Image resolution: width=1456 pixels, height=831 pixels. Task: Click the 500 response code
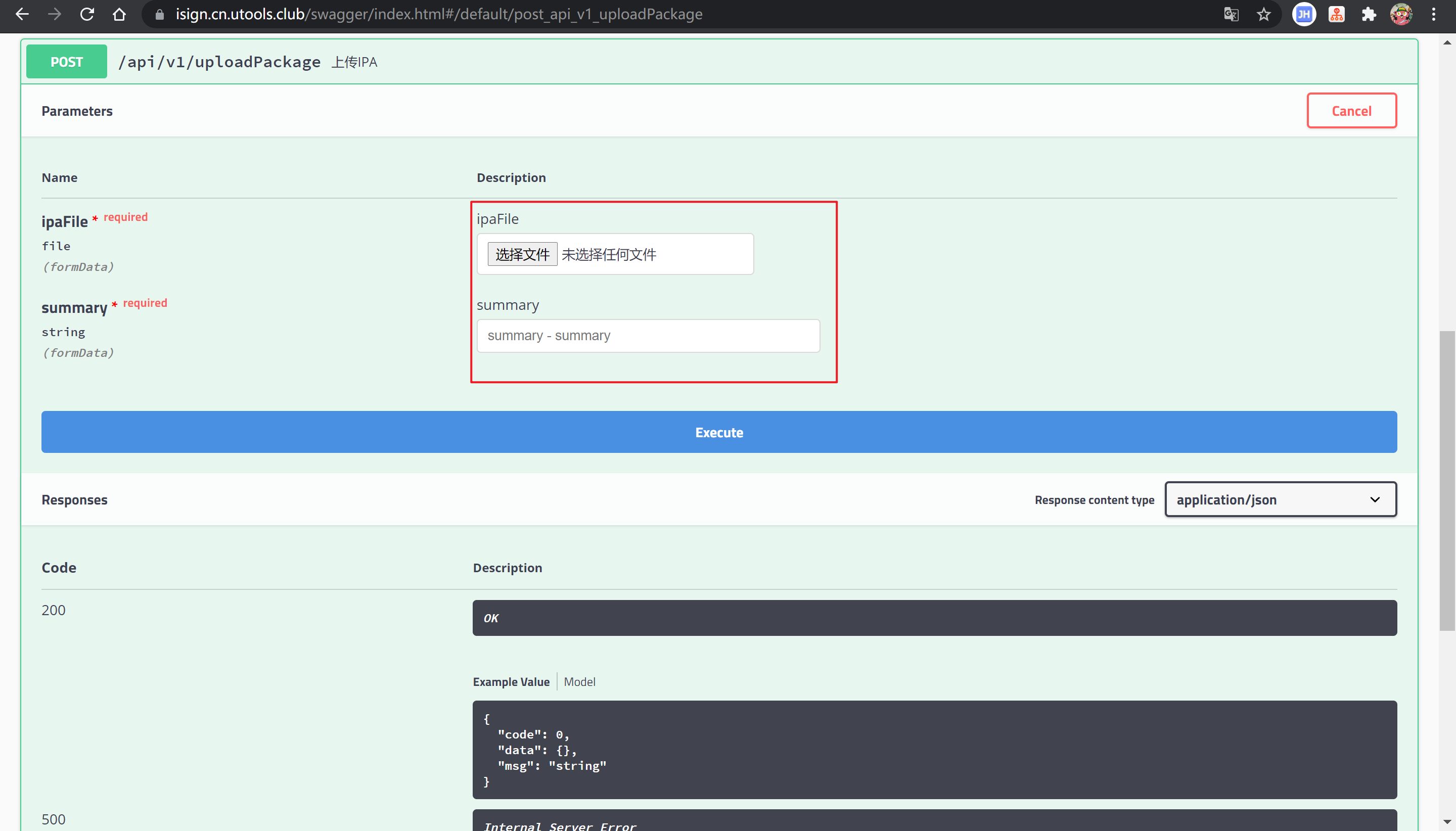coord(54,819)
